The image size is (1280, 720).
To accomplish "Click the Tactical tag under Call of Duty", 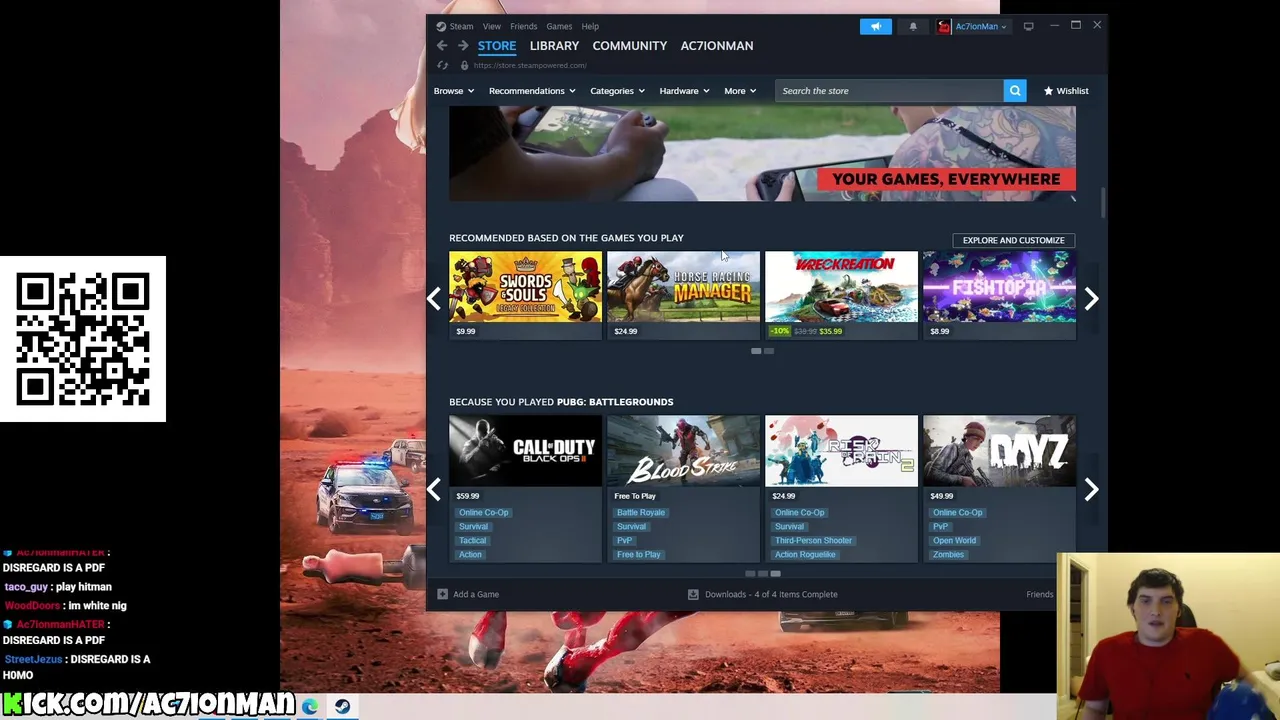I will (x=472, y=541).
